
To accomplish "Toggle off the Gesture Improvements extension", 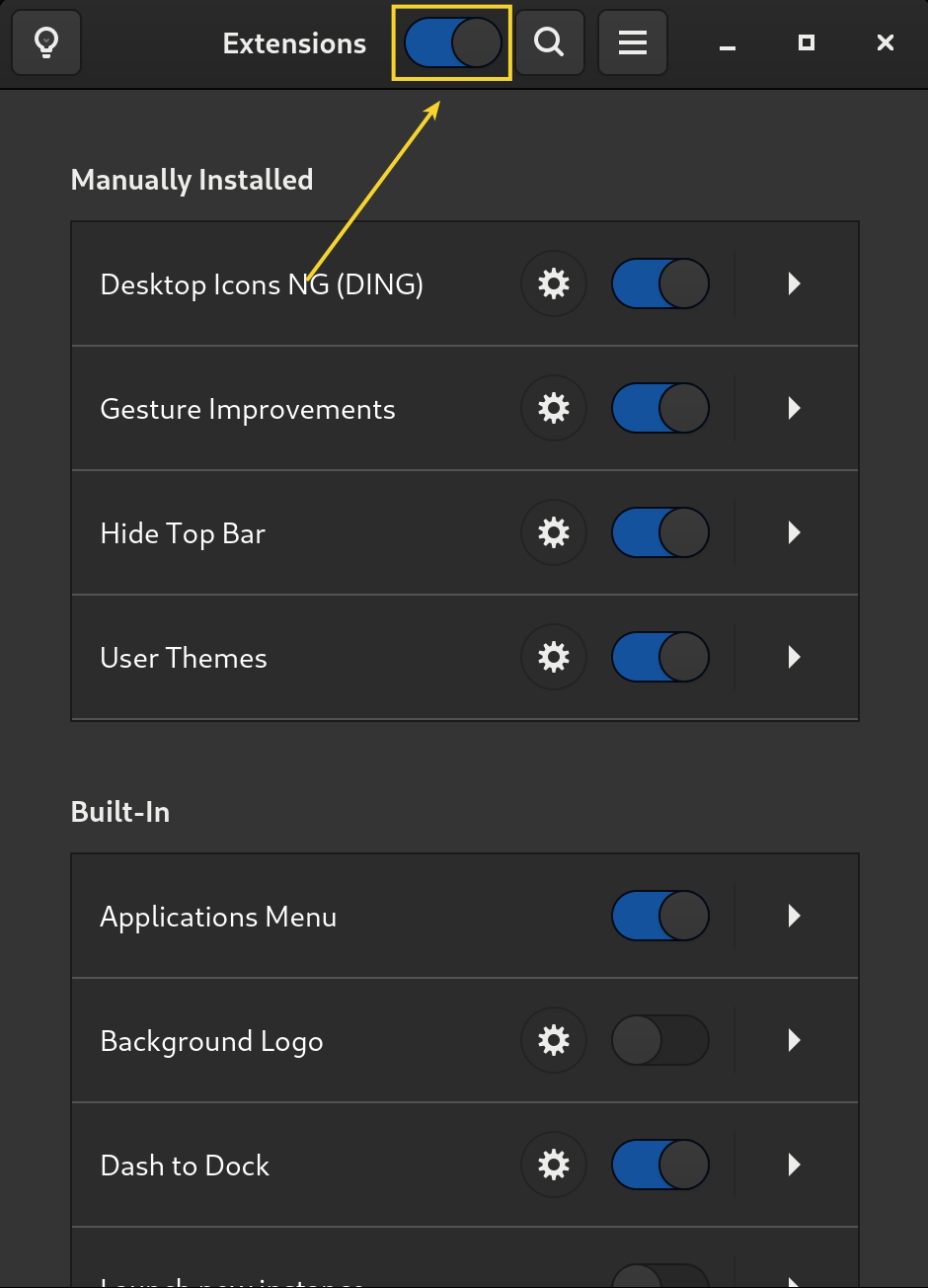I will coord(659,408).
